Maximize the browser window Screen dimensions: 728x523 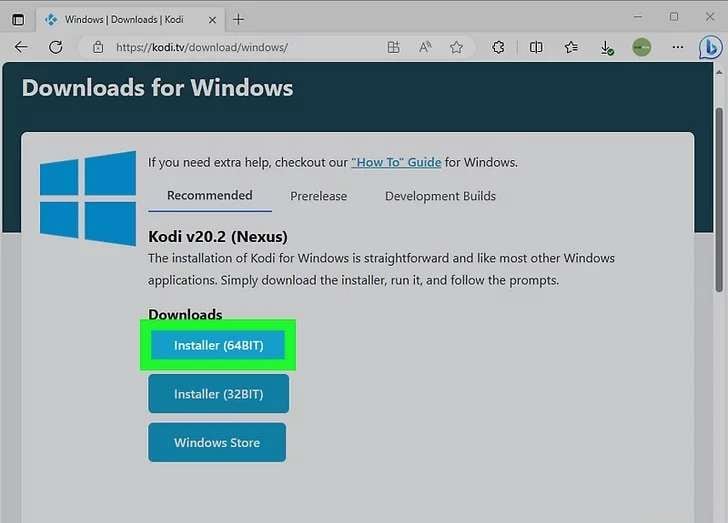click(674, 17)
